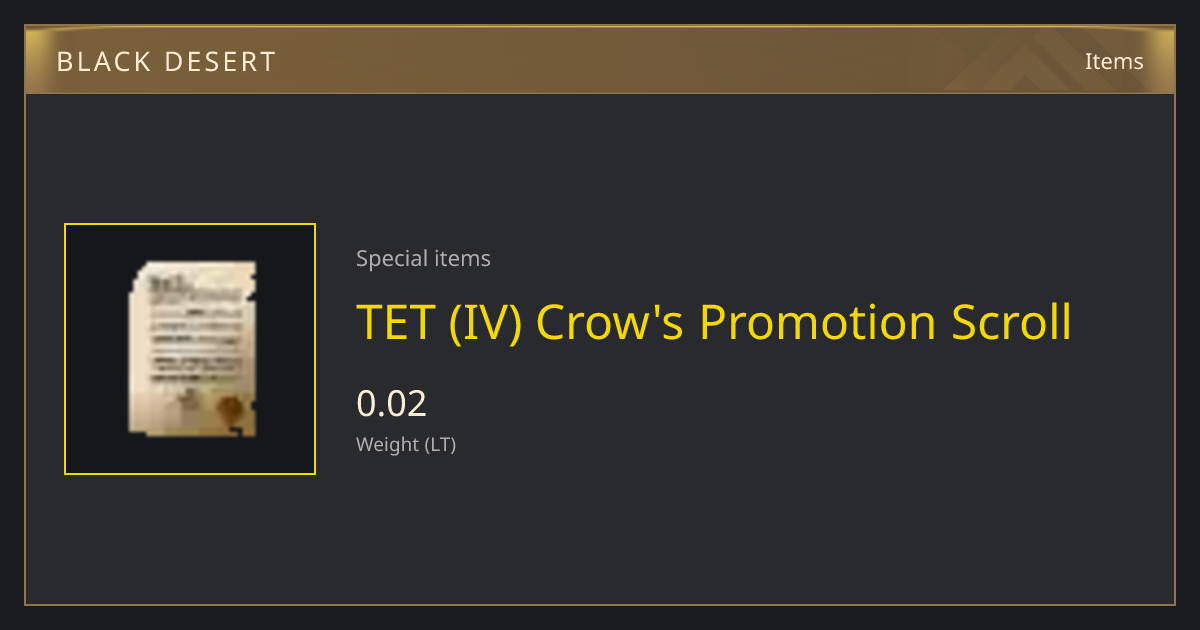Click the torn top edge of the parchment icon

[x=195, y=268]
